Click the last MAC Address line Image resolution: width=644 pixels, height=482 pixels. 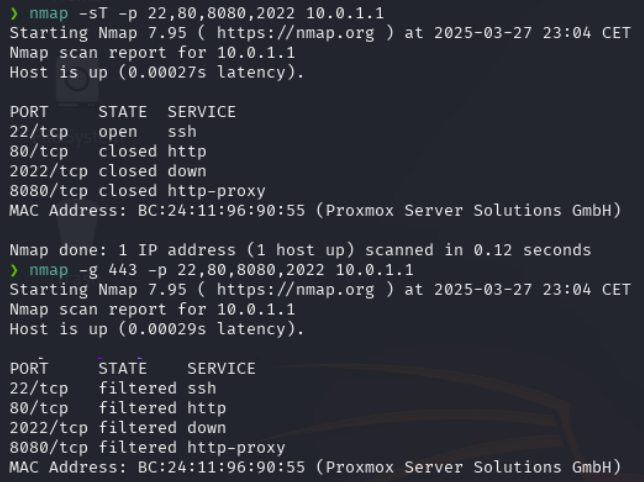315,468
